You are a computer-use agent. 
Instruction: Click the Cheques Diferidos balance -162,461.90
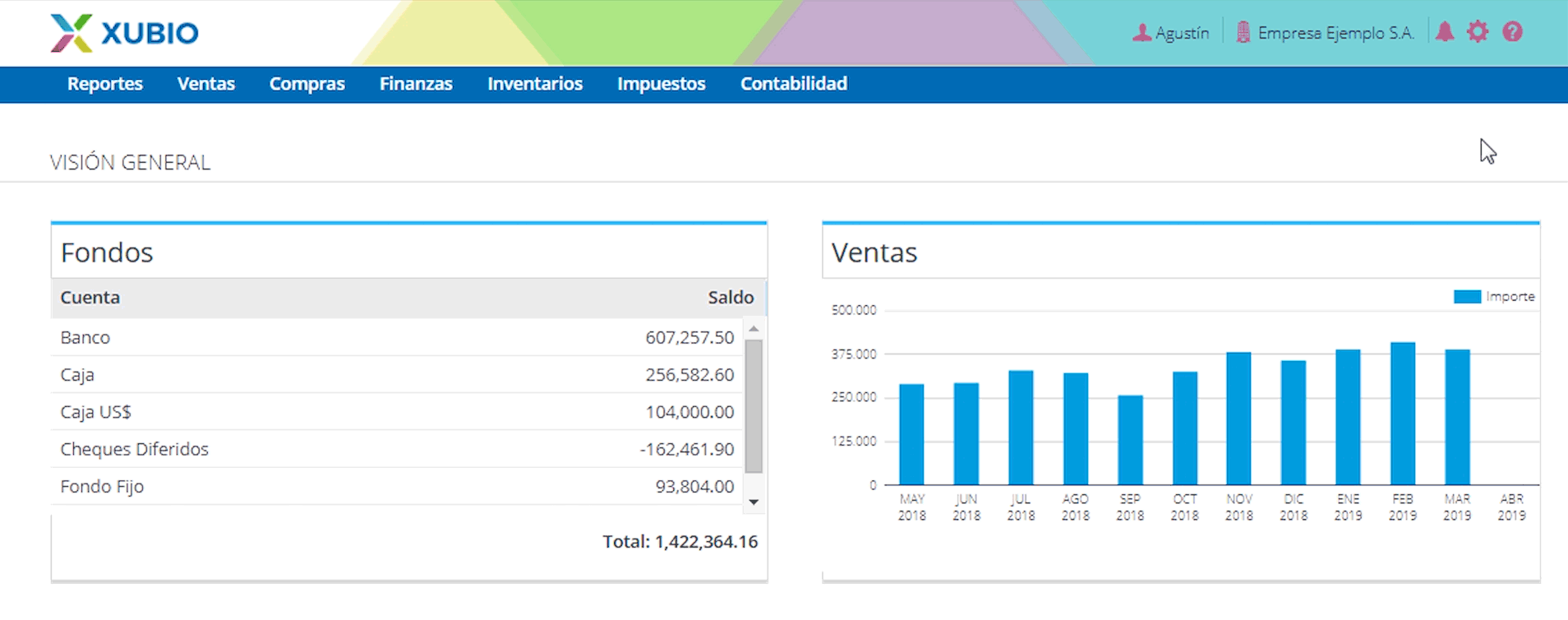point(687,449)
